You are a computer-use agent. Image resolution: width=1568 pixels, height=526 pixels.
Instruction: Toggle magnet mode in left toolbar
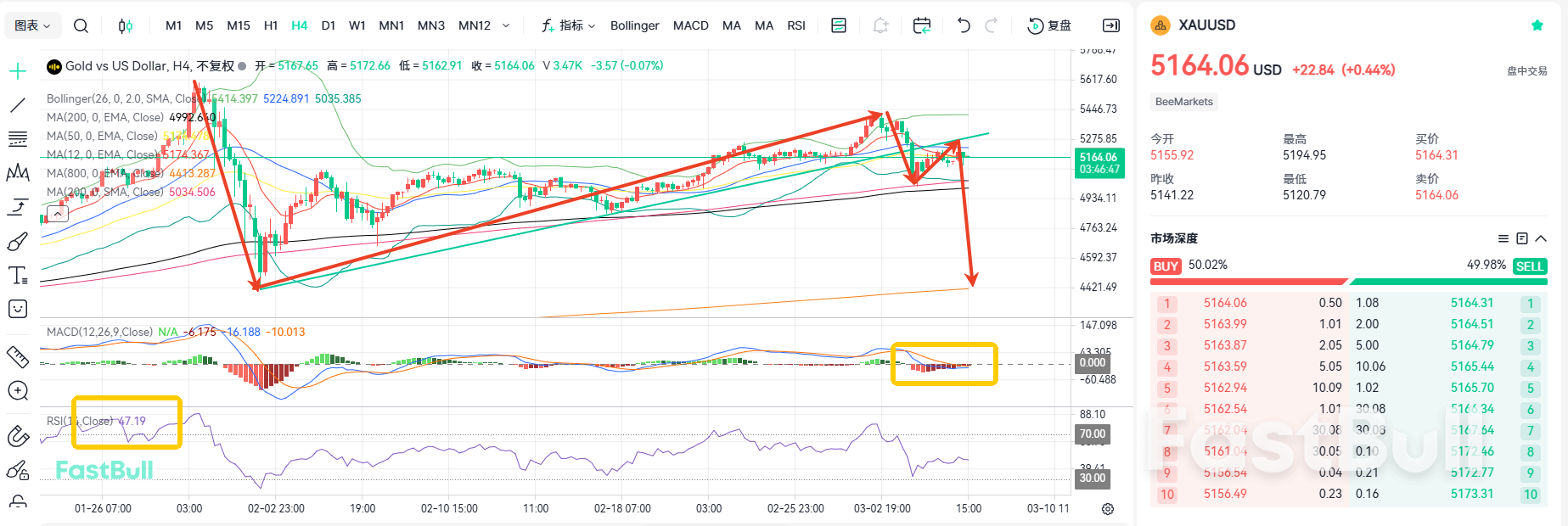click(x=18, y=436)
